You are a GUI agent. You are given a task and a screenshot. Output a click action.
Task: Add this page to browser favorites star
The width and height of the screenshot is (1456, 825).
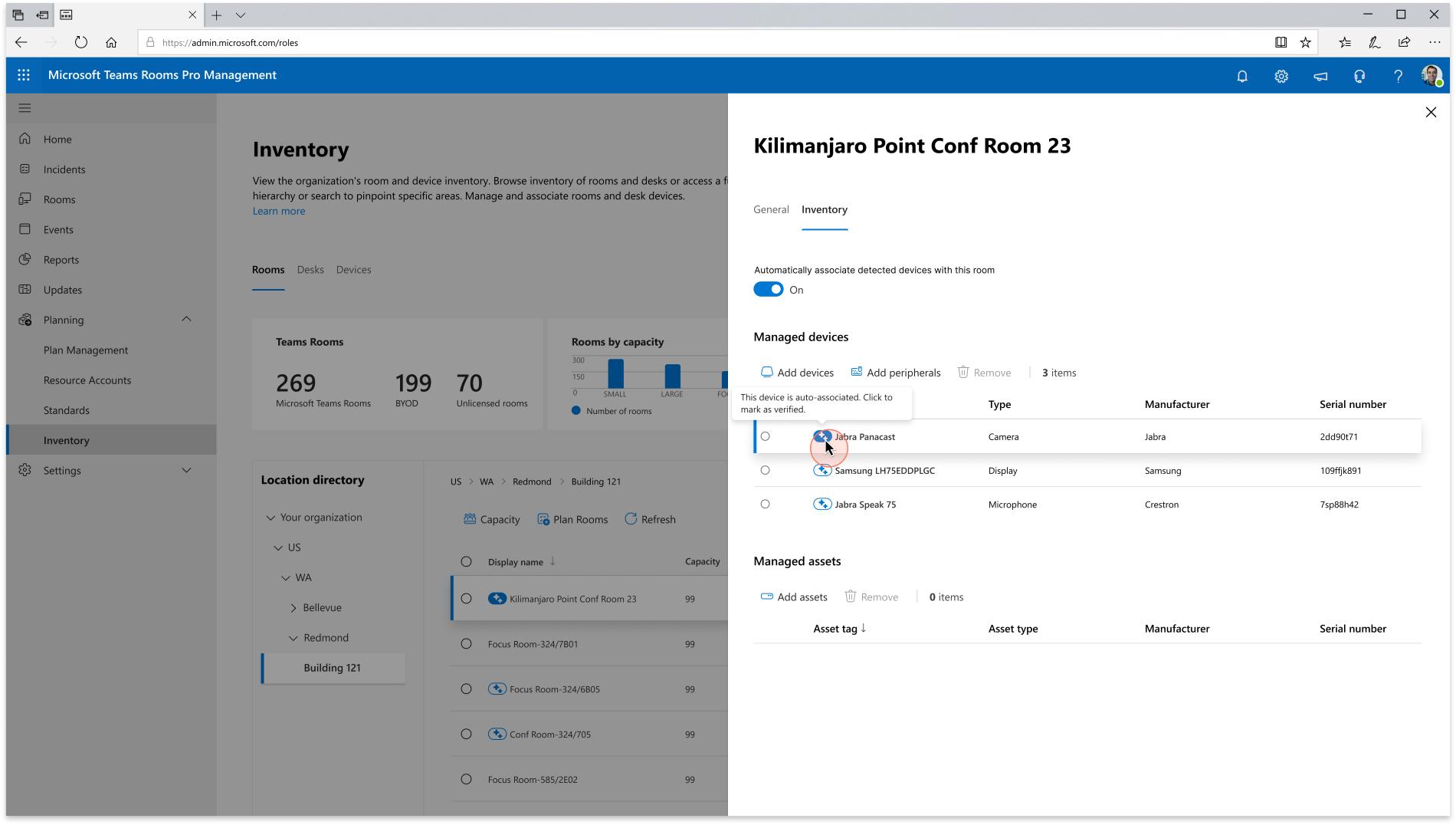[x=1305, y=43]
